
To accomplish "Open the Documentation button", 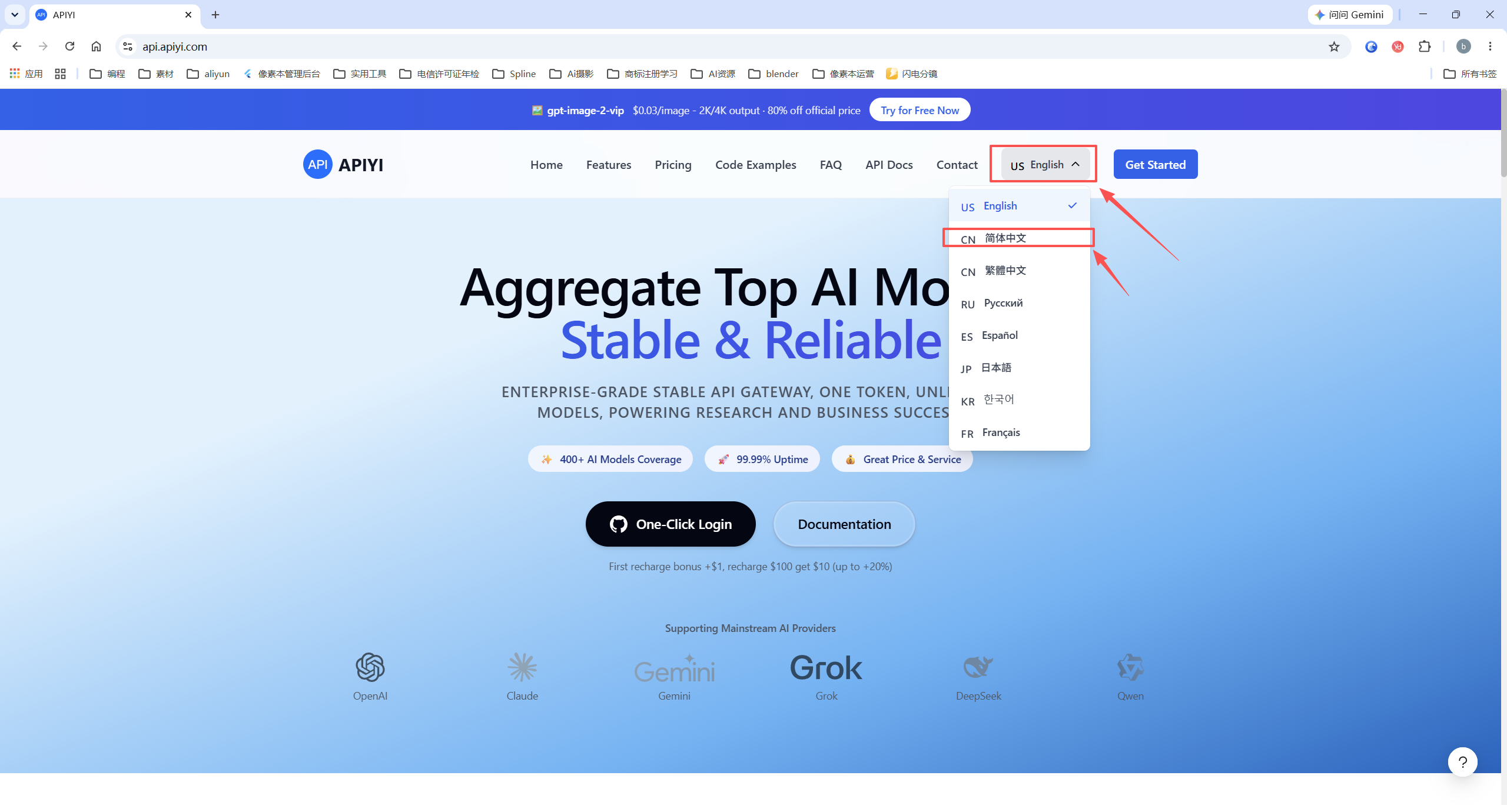I will point(844,524).
